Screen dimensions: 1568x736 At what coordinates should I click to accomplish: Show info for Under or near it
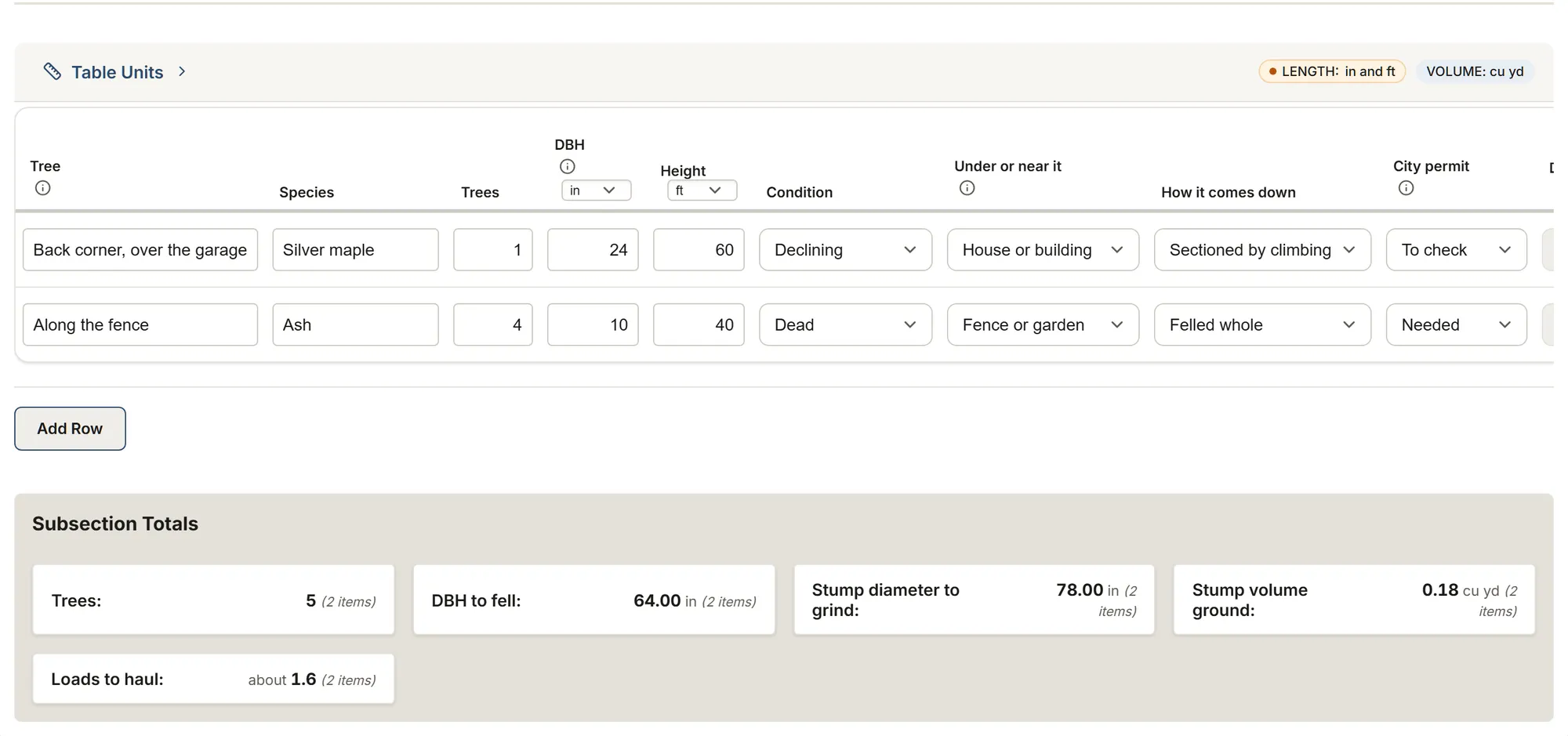point(967,188)
